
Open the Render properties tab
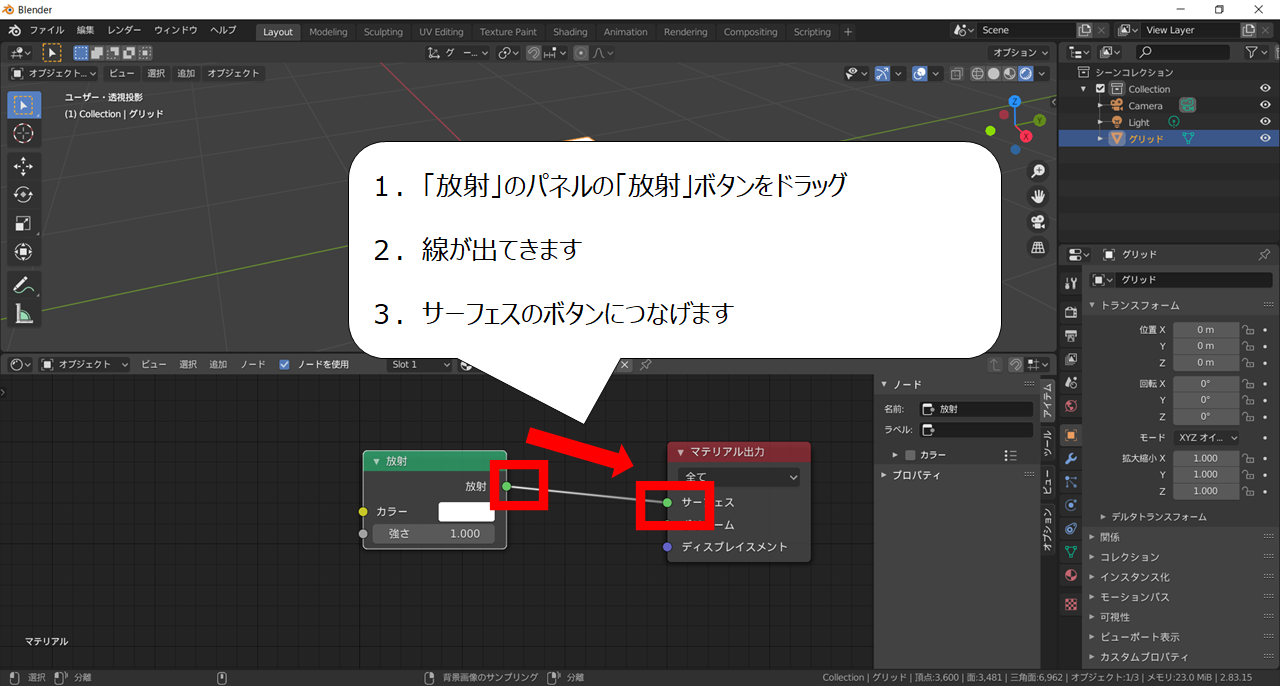tap(1071, 310)
